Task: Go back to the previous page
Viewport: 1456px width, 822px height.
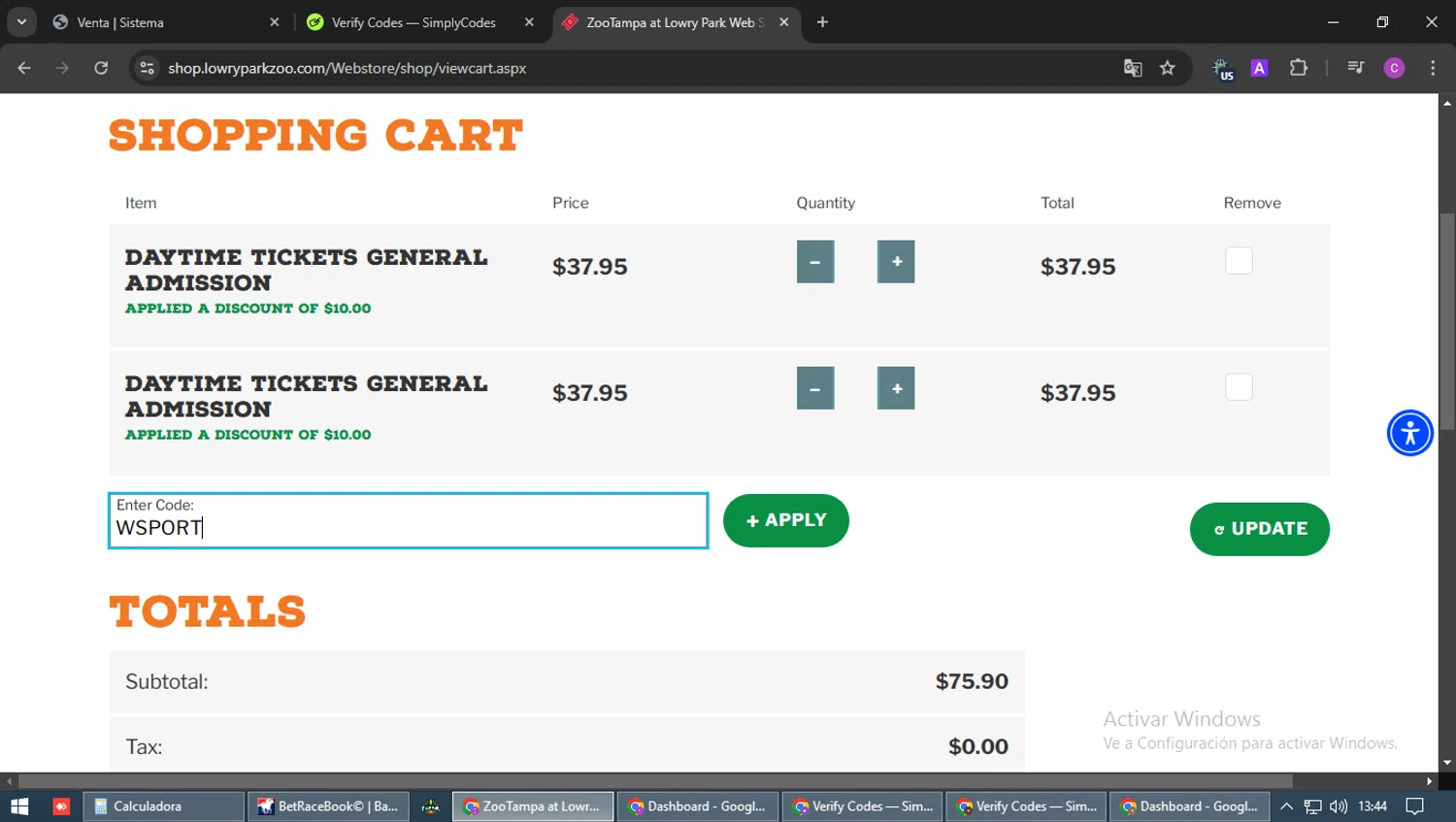Action: pos(24,68)
